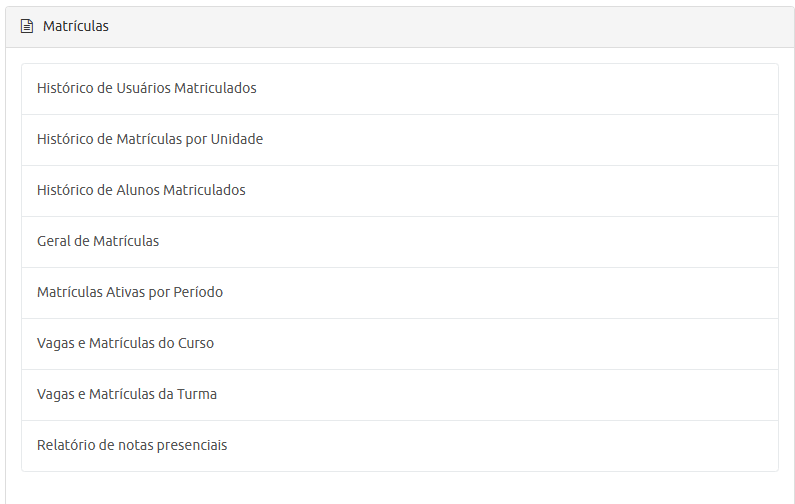Screen dimensions: 795x504
Task: Choose the course vacancies and enrollments row
Action: coord(400,344)
